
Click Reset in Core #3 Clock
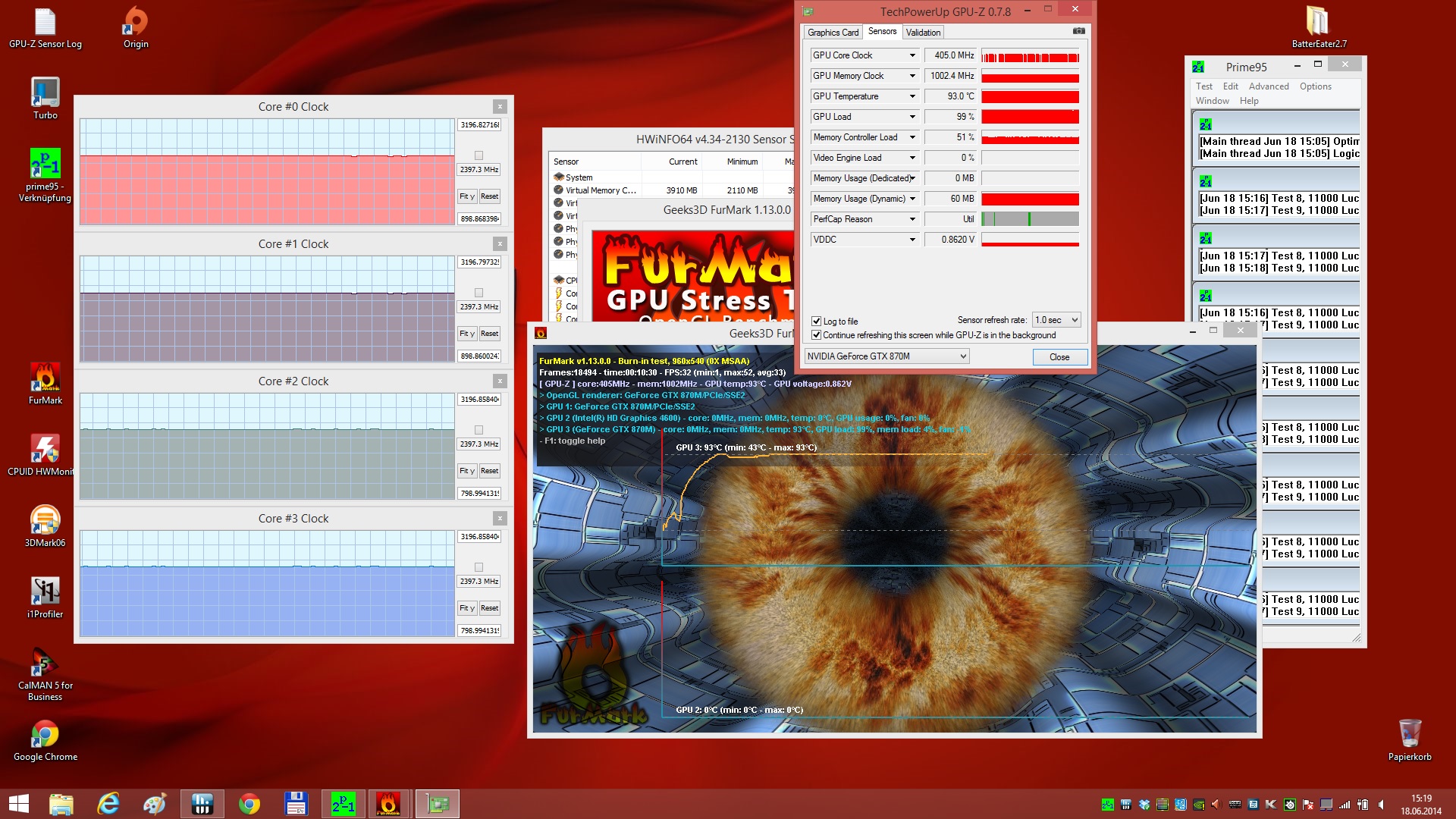click(x=489, y=608)
